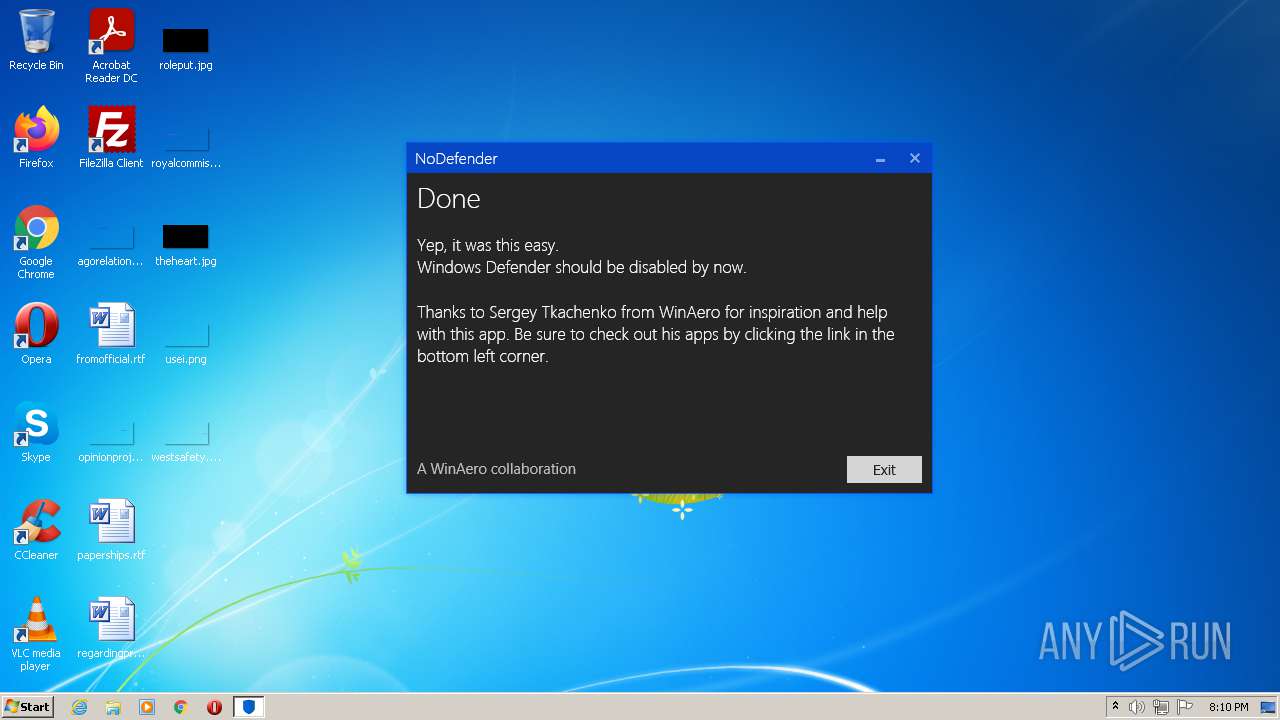Viewport: 1280px width, 720px height.
Task: Select usei.png file on desktop
Action: tap(186, 342)
